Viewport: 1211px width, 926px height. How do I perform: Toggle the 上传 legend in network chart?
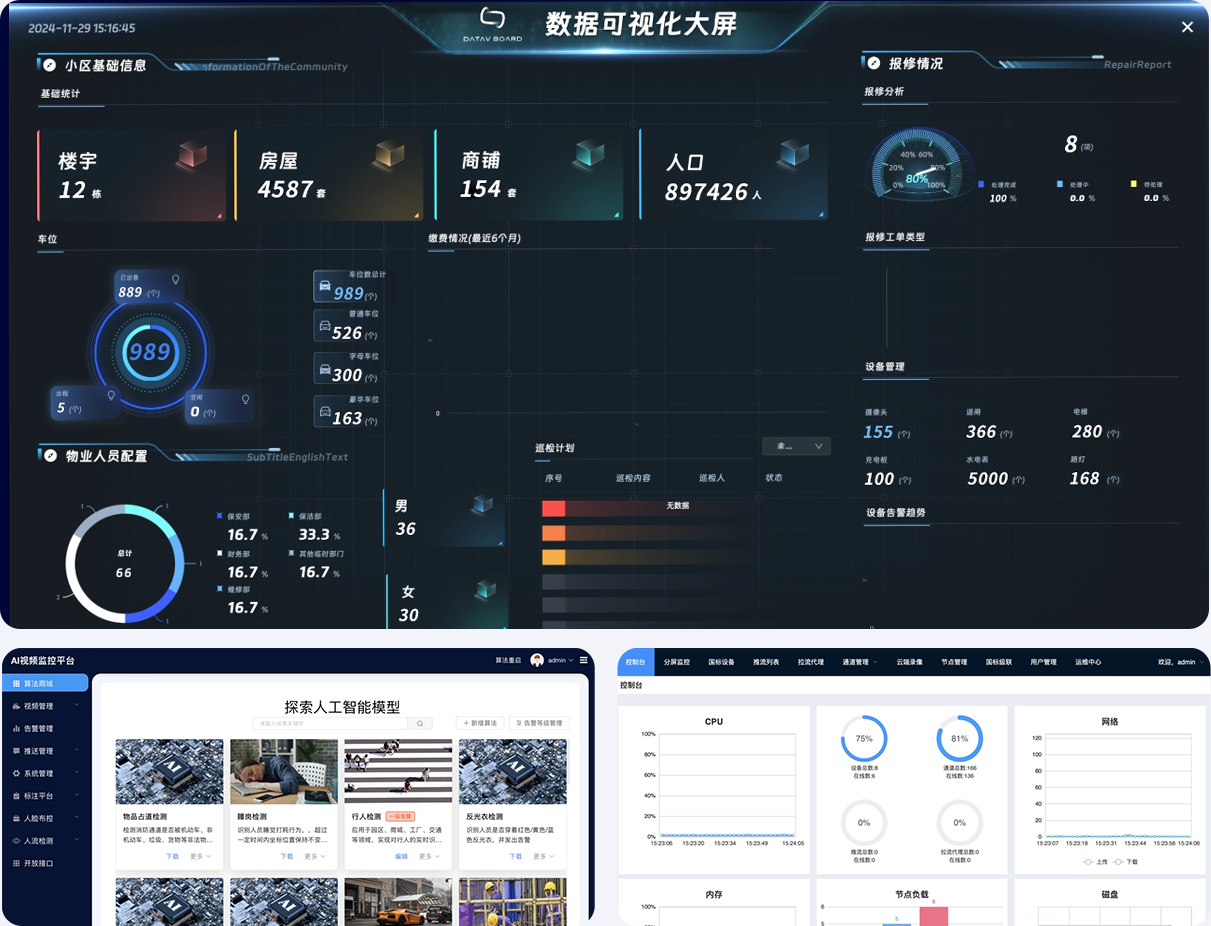click(x=1095, y=861)
